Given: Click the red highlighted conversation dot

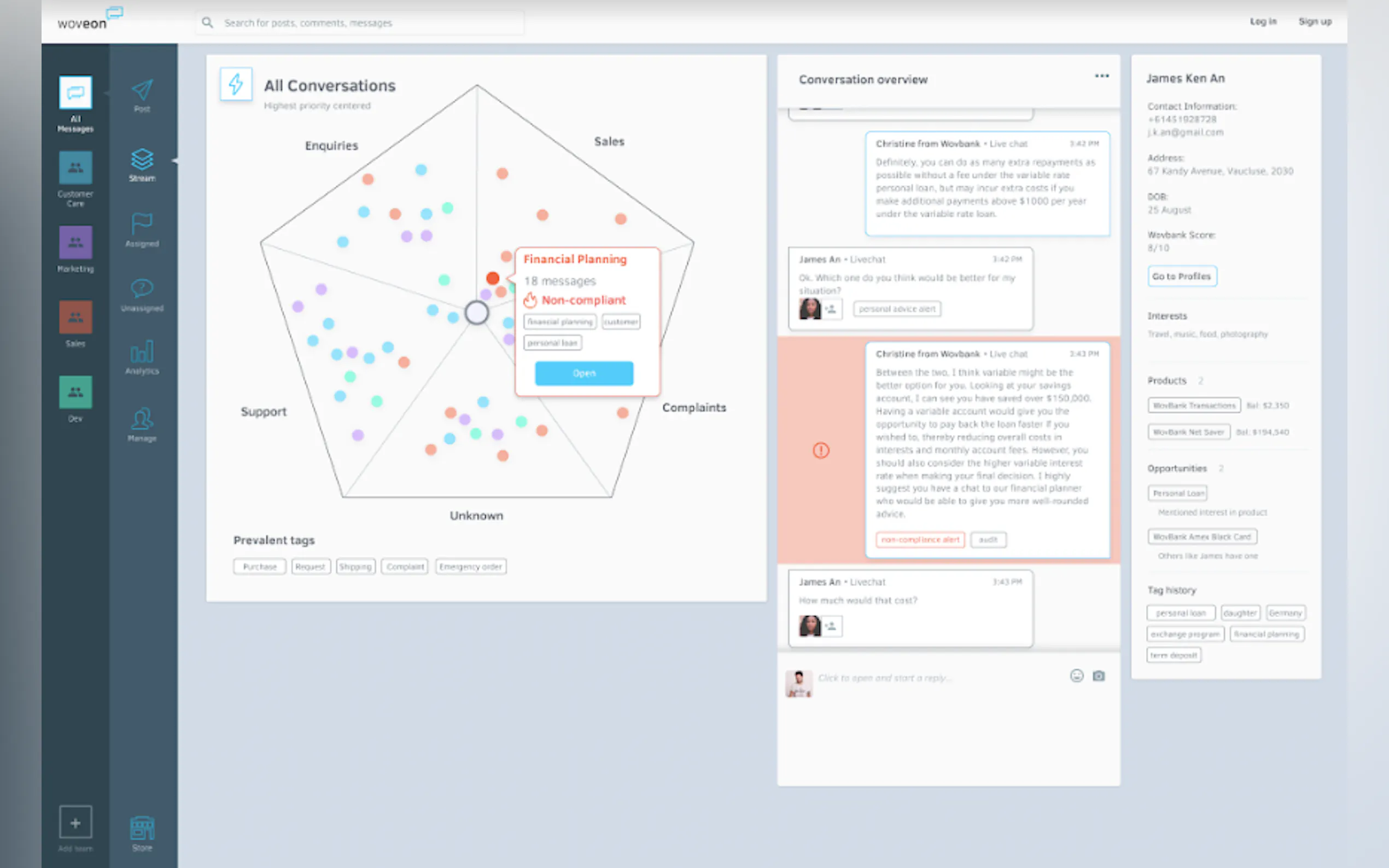Looking at the screenshot, I should [493, 278].
